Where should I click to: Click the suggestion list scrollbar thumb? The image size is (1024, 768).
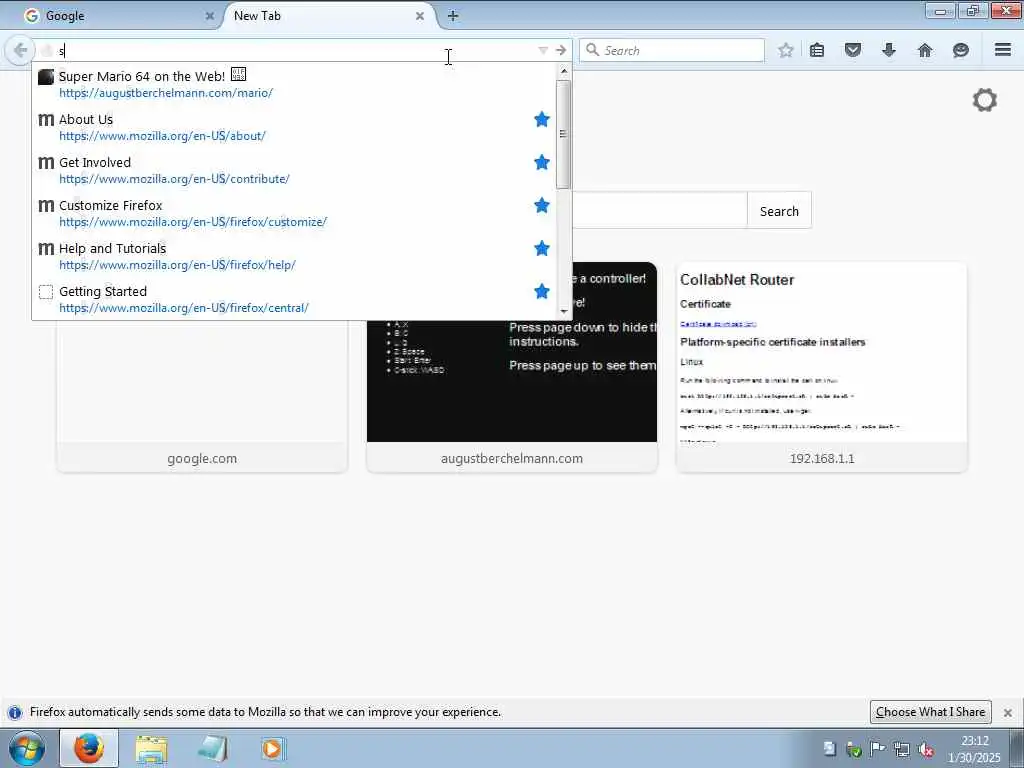564,135
